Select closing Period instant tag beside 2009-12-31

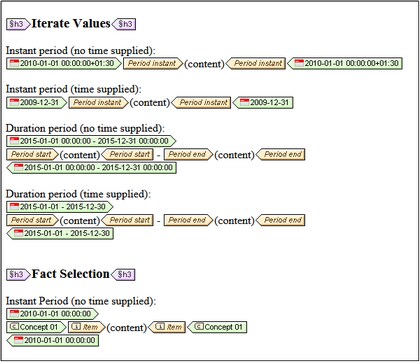click(x=201, y=102)
